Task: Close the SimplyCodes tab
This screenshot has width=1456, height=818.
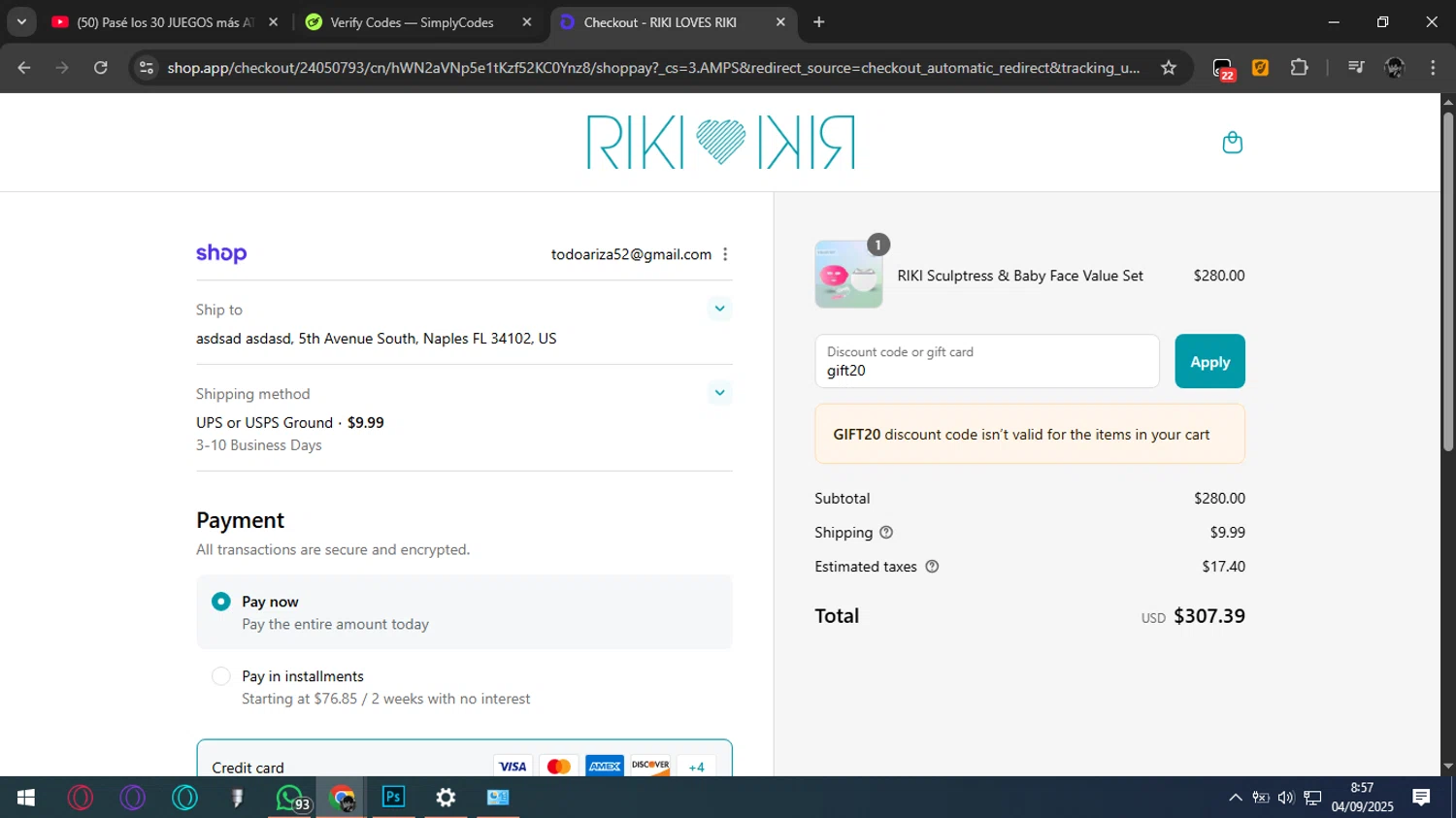Action: point(527,22)
